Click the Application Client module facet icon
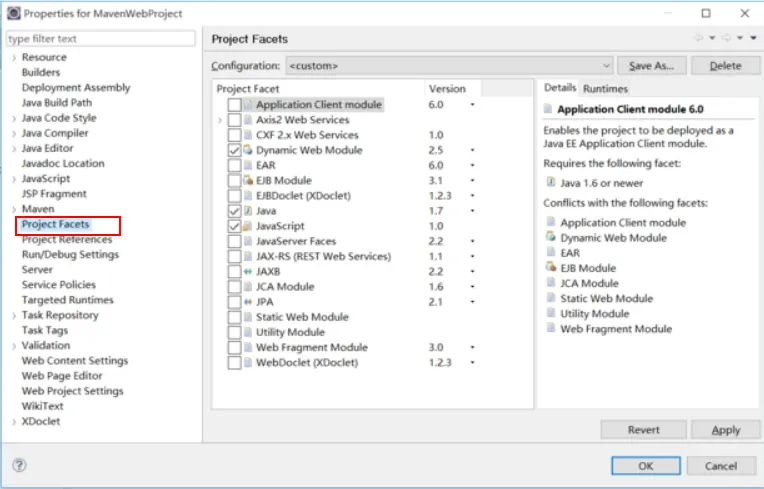 pyautogui.click(x=248, y=105)
